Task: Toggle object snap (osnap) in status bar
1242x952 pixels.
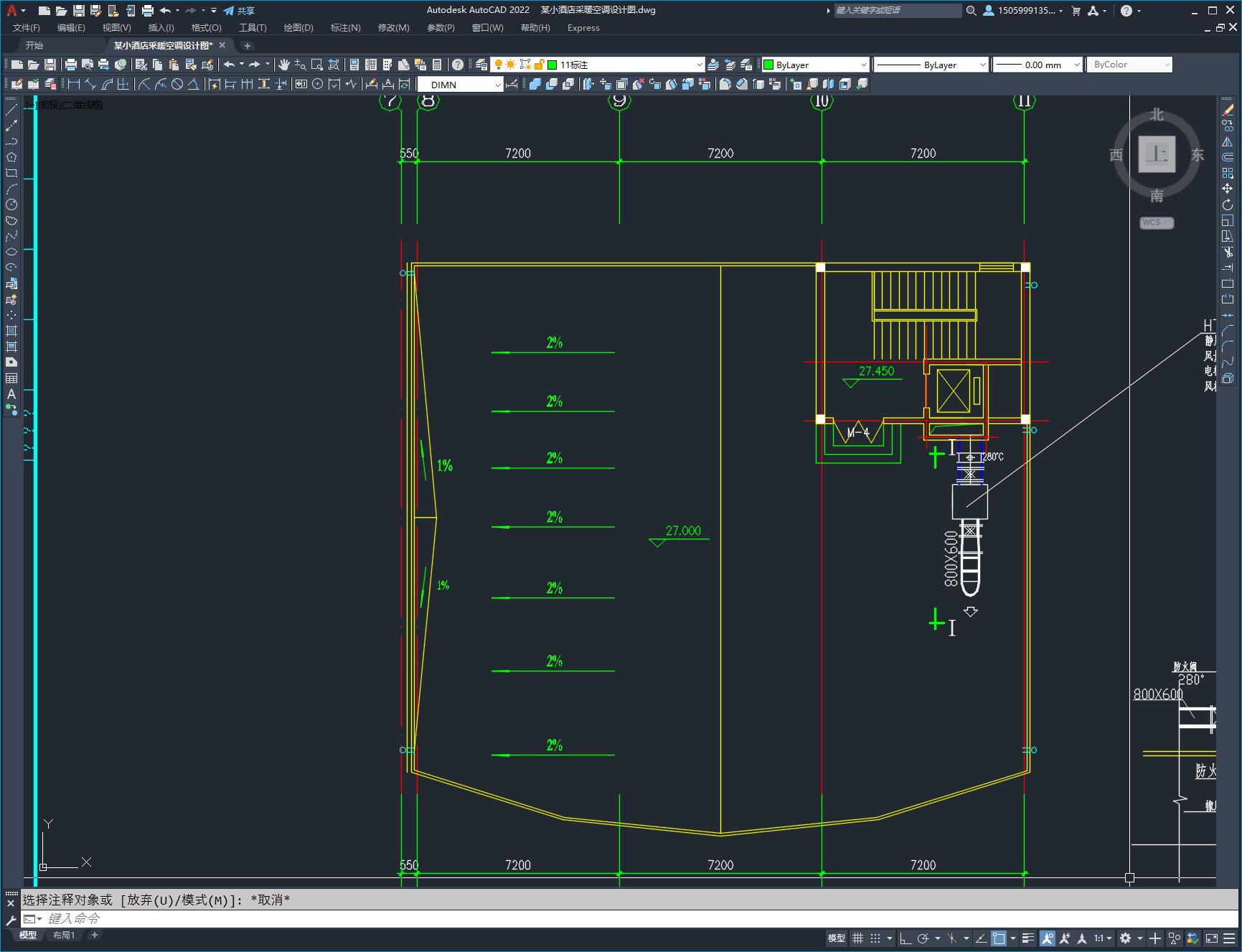Action: [x=998, y=938]
